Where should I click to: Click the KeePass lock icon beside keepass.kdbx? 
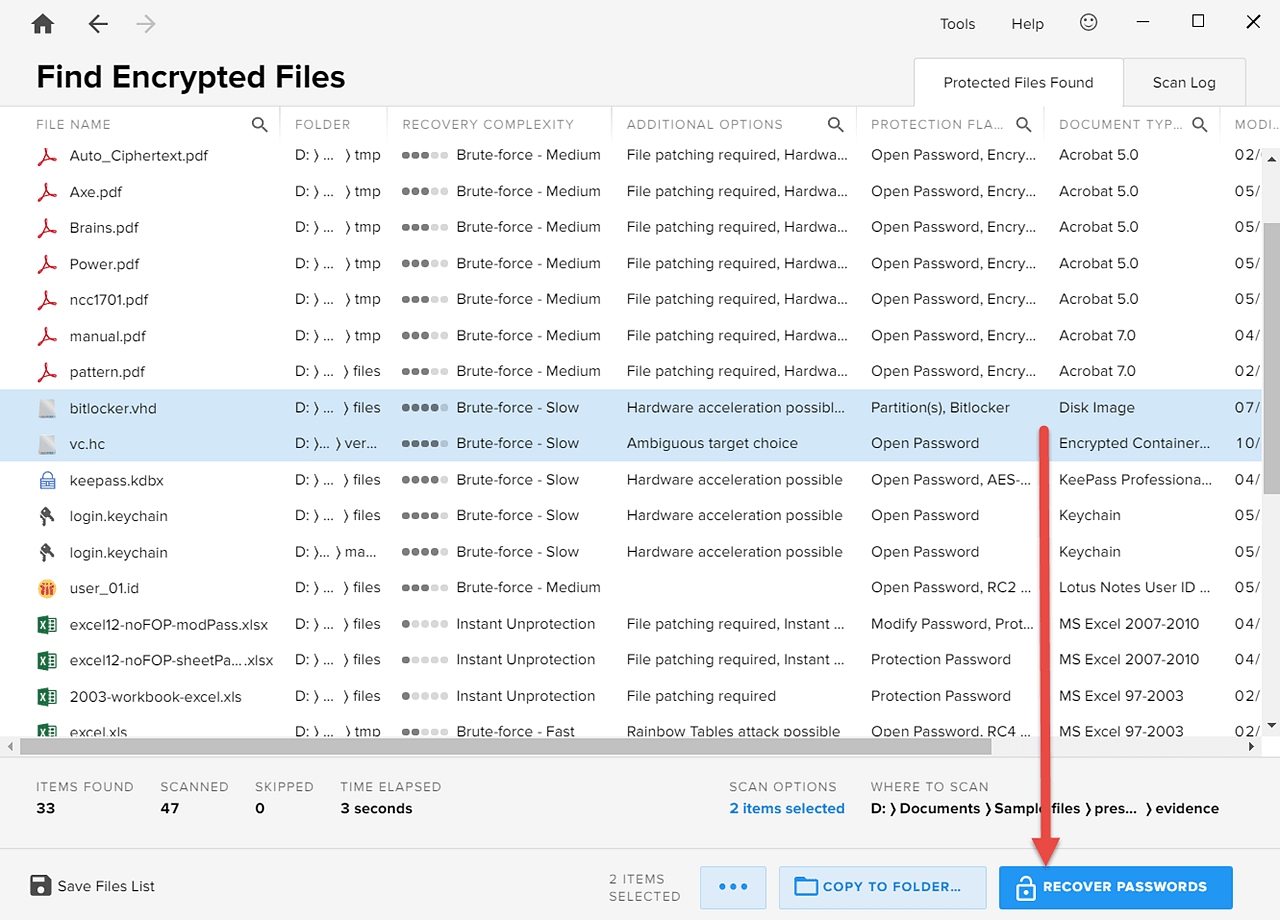46,479
